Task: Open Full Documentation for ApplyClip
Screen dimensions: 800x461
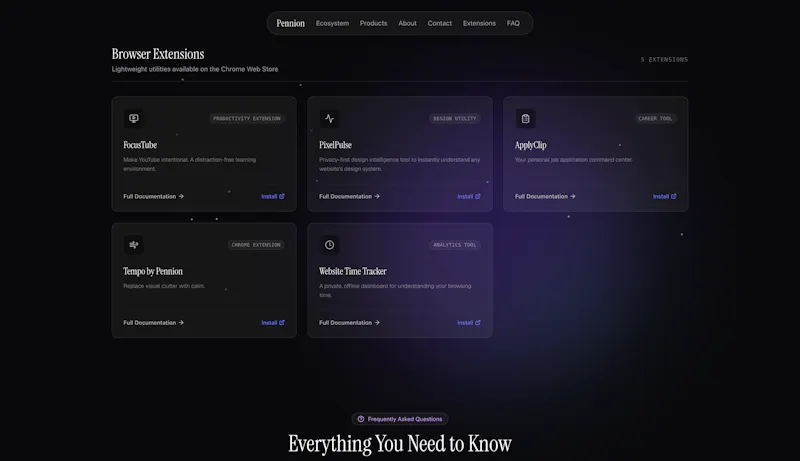Action: (x=545, y=196)
